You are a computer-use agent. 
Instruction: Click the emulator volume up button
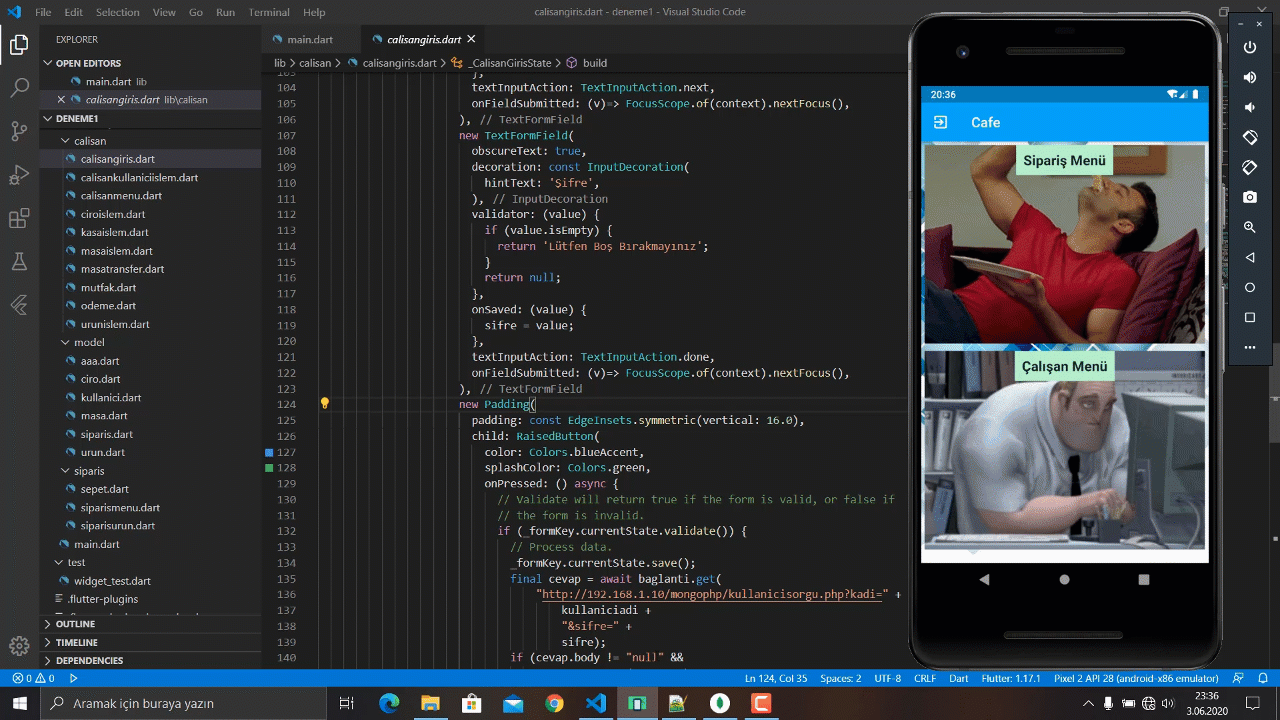tap(1249, 78)
